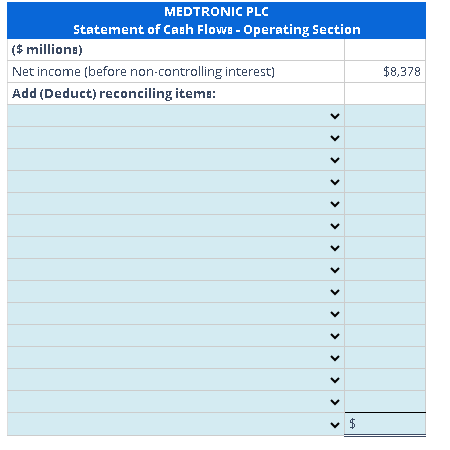Click the amount field in the seventh reconciling row
The height and width of the screenshot is (450, 450).
pyautogui.click(x=385, y=248)
